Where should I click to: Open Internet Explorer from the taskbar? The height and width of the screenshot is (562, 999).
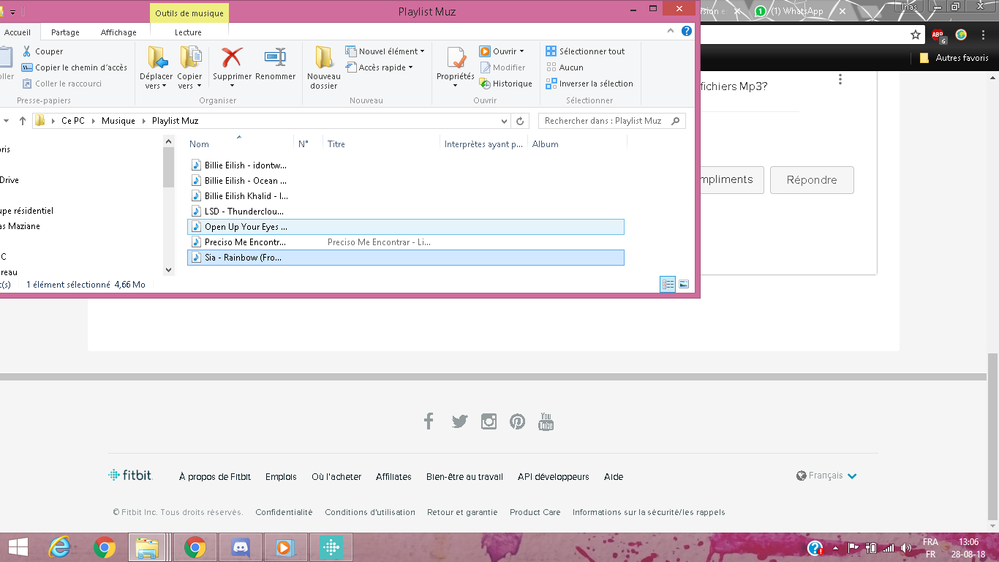point(59,547)
